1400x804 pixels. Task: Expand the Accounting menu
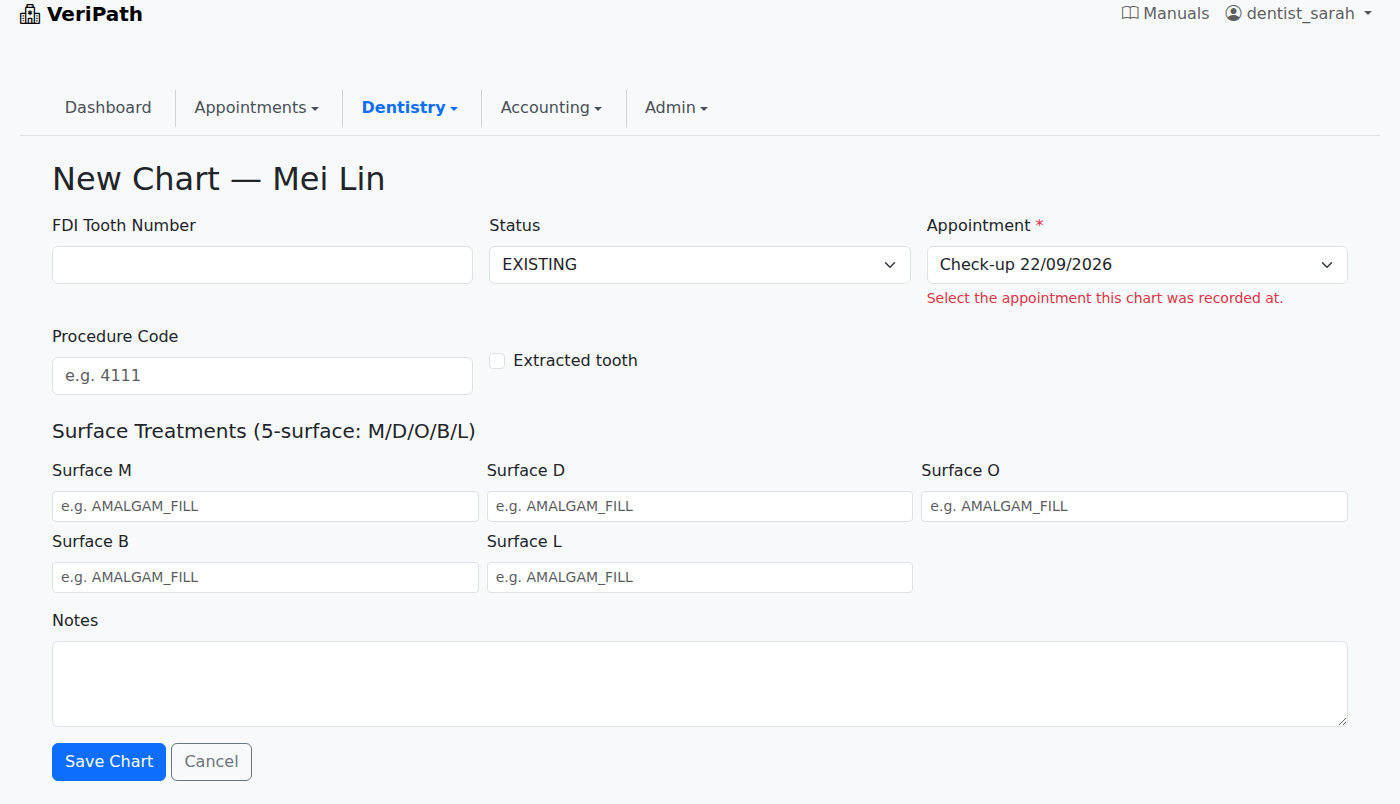[x=551, y=108]
